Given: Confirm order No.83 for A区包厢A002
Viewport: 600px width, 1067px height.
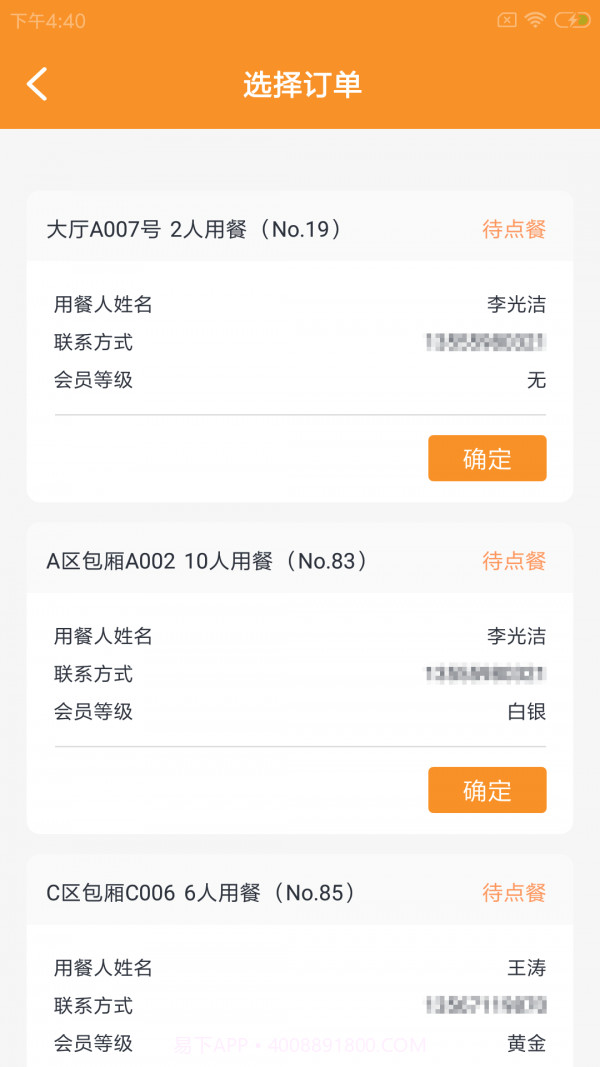Looking at the screenshot, I should 487,789.
